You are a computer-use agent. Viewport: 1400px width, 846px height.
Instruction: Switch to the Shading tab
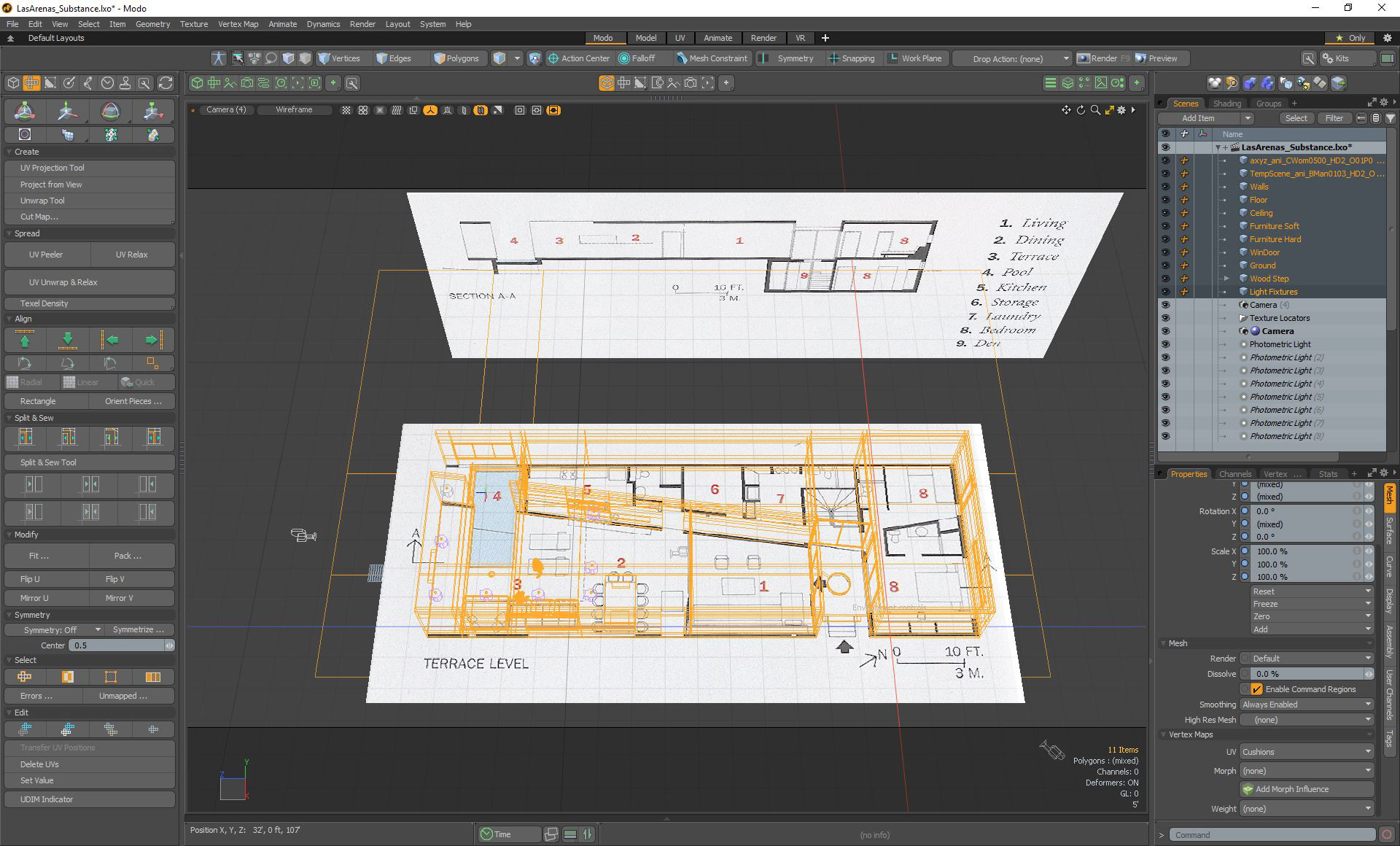[1226, 104]
